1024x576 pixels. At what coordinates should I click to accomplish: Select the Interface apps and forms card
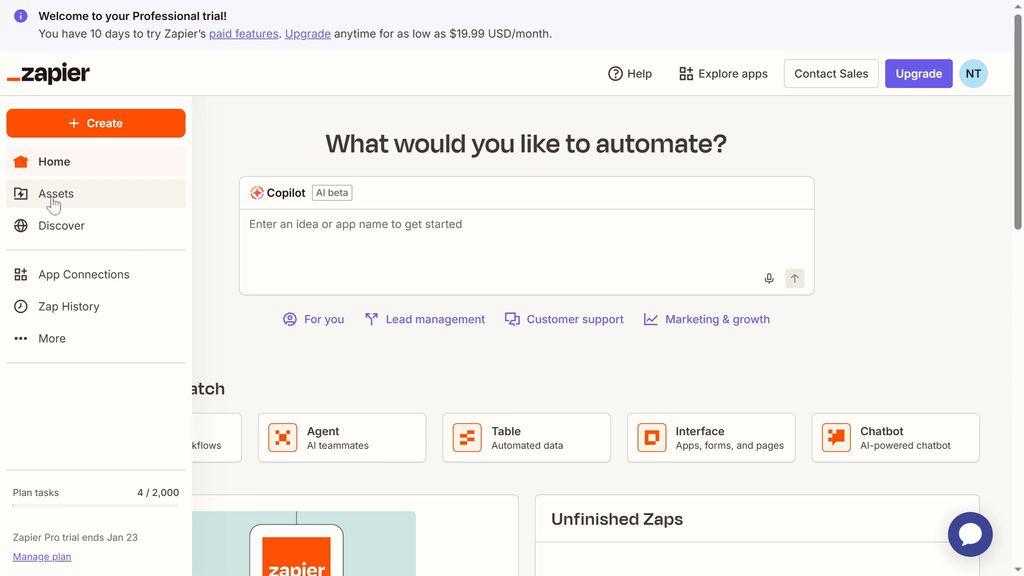click(711, 438)
